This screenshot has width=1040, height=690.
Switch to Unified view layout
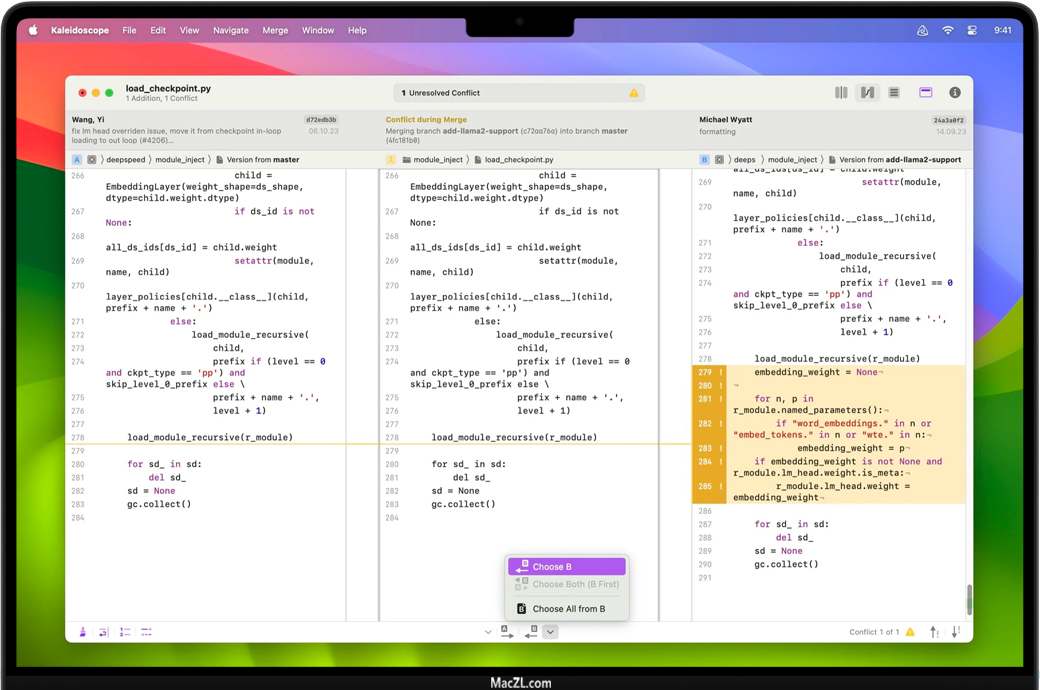pyautogui.click(x=894, y=93)
